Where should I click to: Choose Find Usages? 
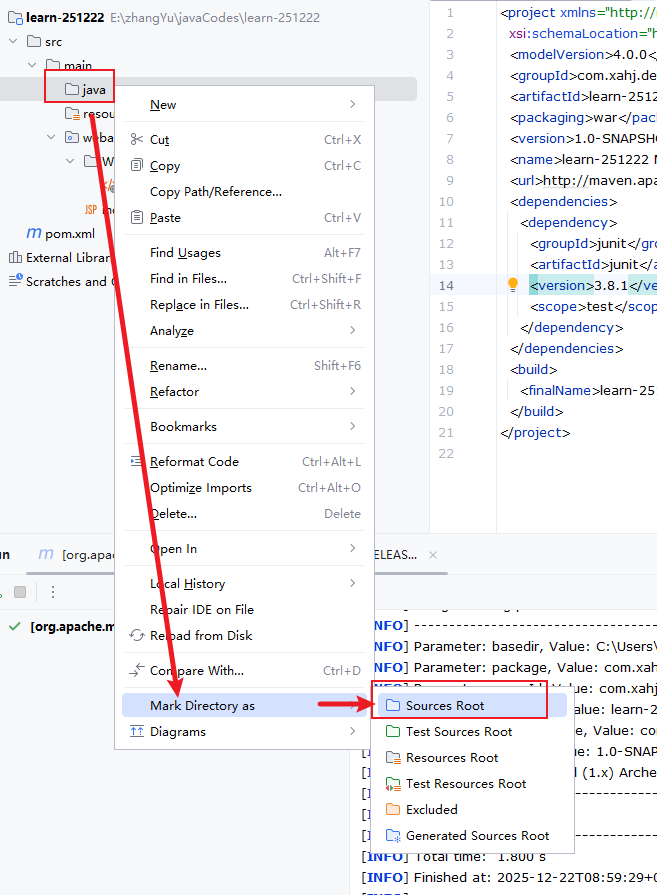244,252
